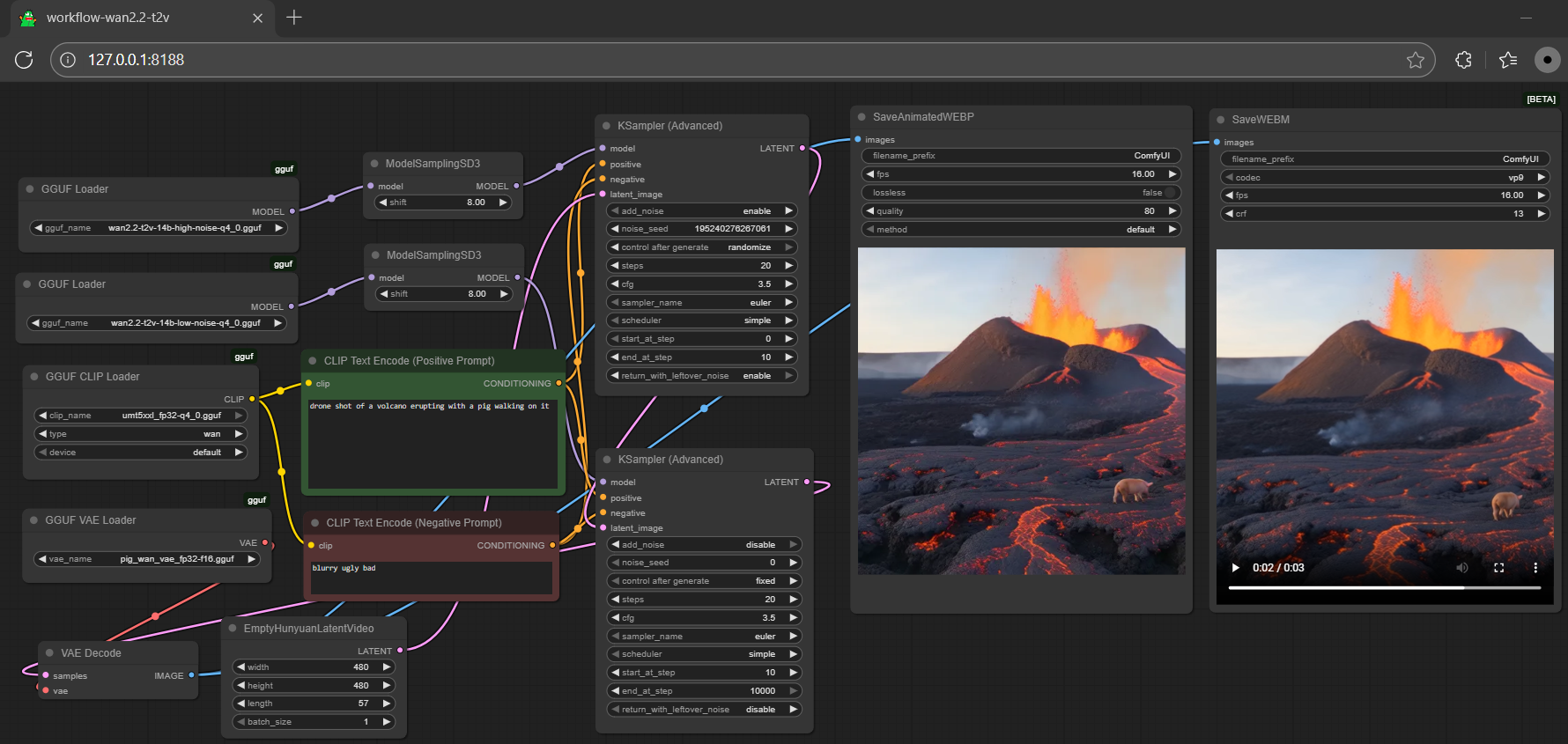Open clip_name dropdown umt5xxl_fp32-q4_0.gguf
This screenshot has width=1568, height=744.
(141, 416)
